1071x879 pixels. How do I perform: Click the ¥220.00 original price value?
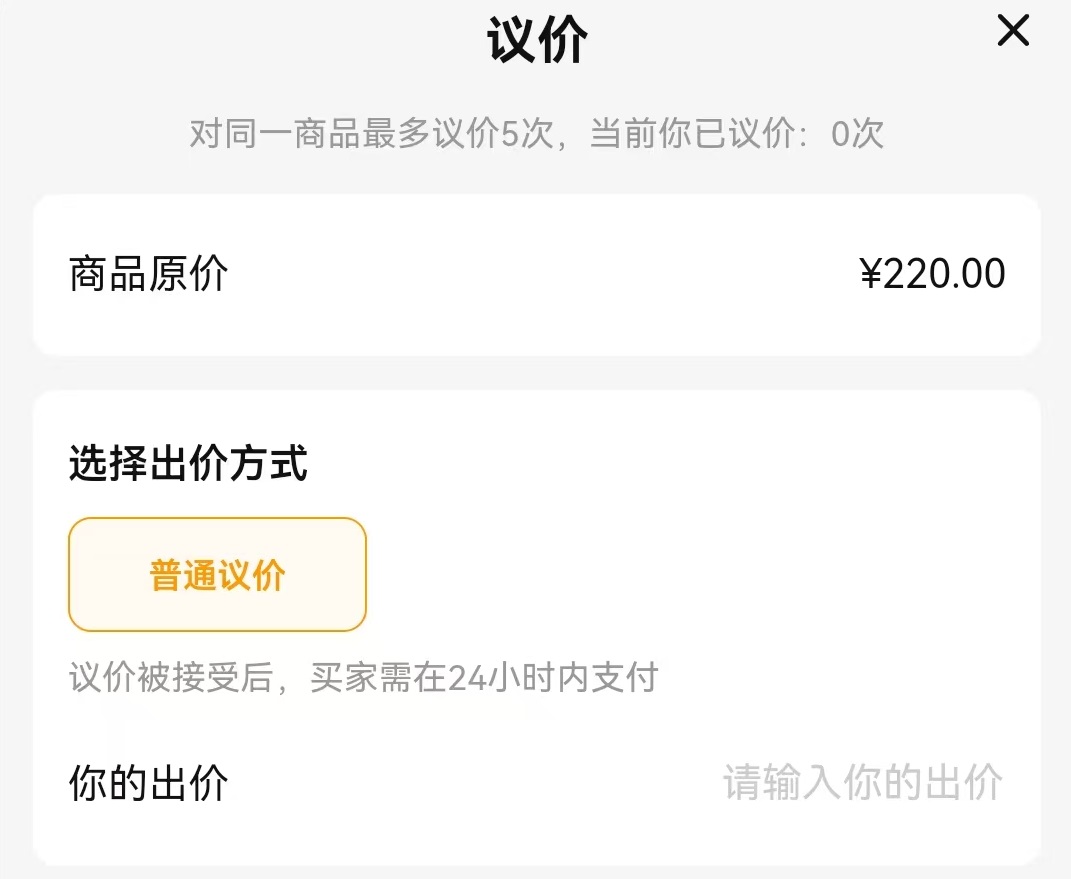click(x=932, y=274)
